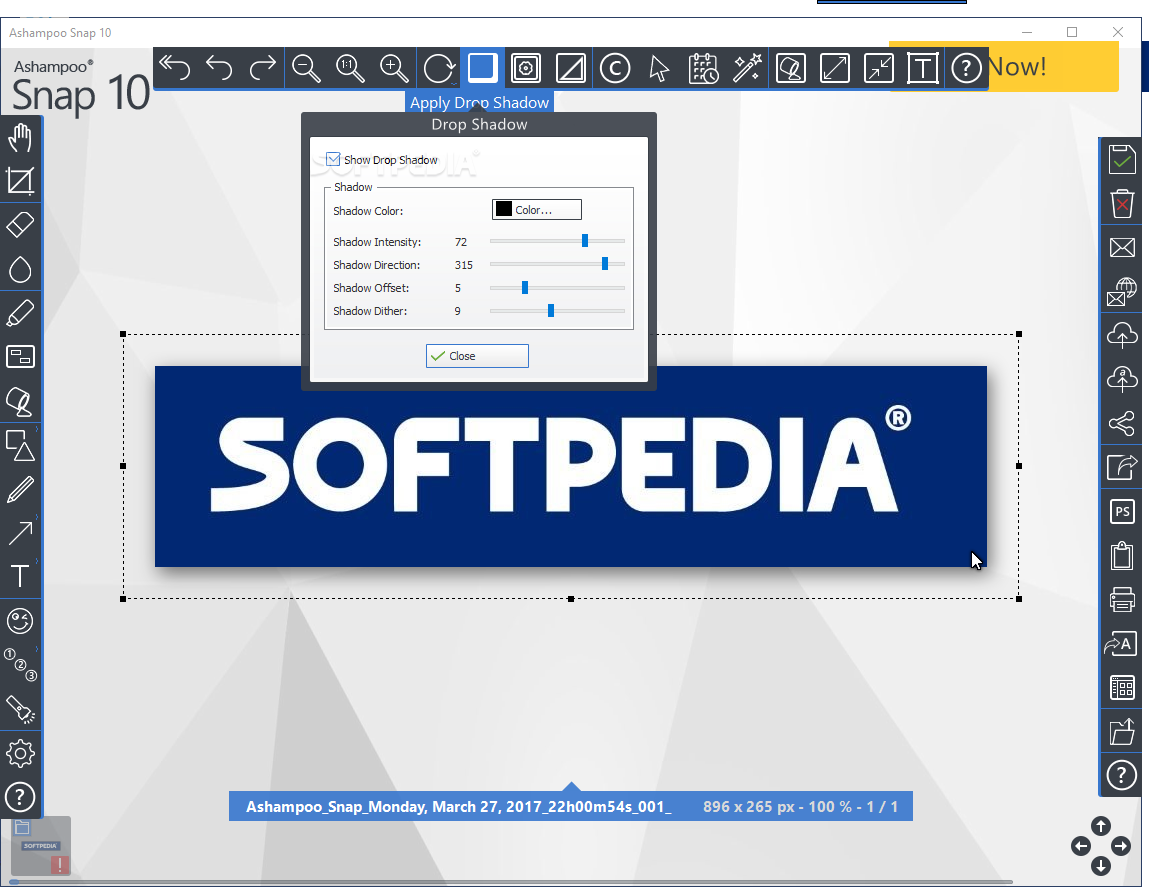Export capture to Photoshop PS icon

click(x=1122, y=511)
